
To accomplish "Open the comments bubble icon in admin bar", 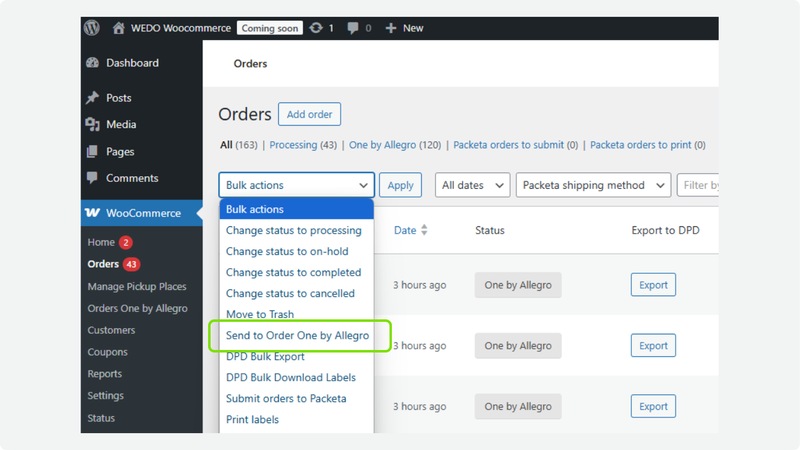I will (353, 28).
